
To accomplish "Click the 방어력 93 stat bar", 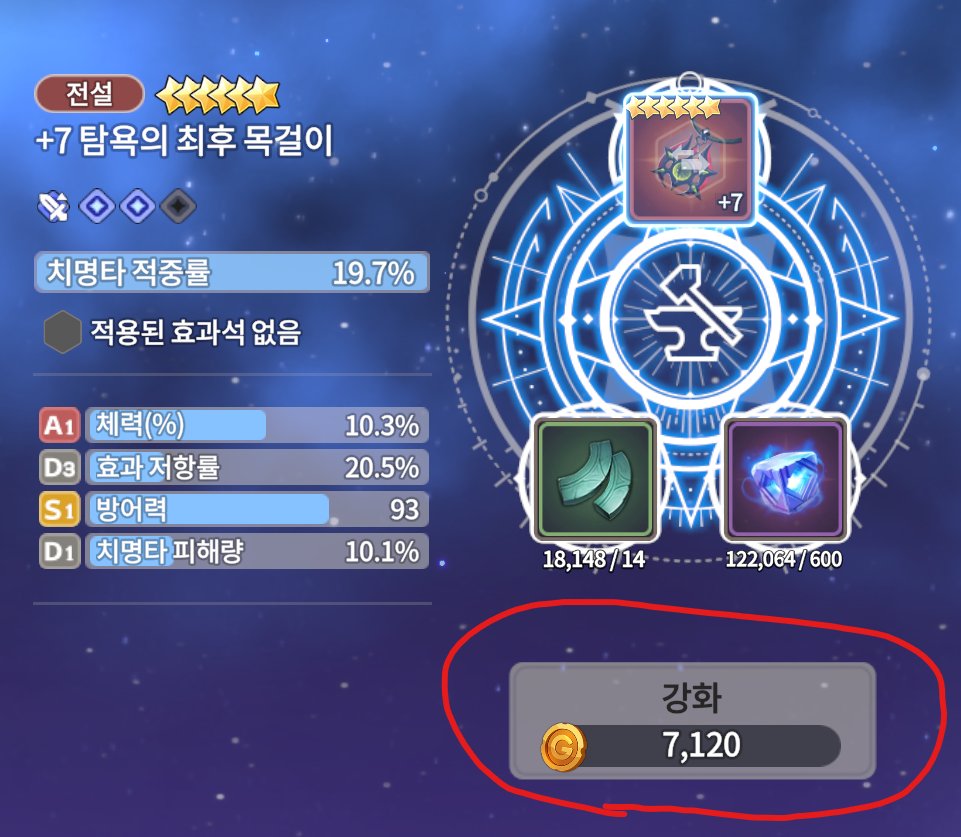I will click(257, 509).
